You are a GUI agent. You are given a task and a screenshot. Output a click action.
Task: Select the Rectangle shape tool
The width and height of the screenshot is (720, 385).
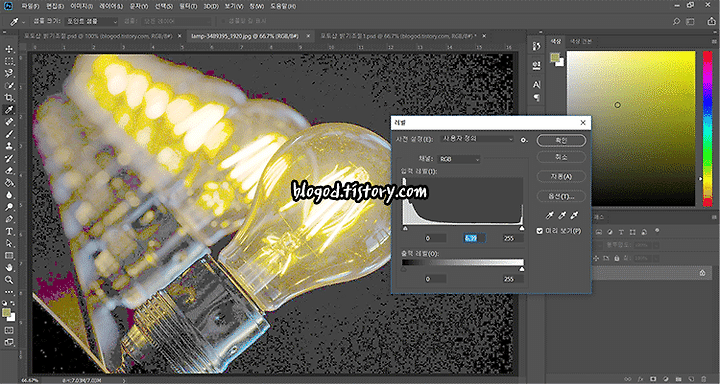pos(9,255)
